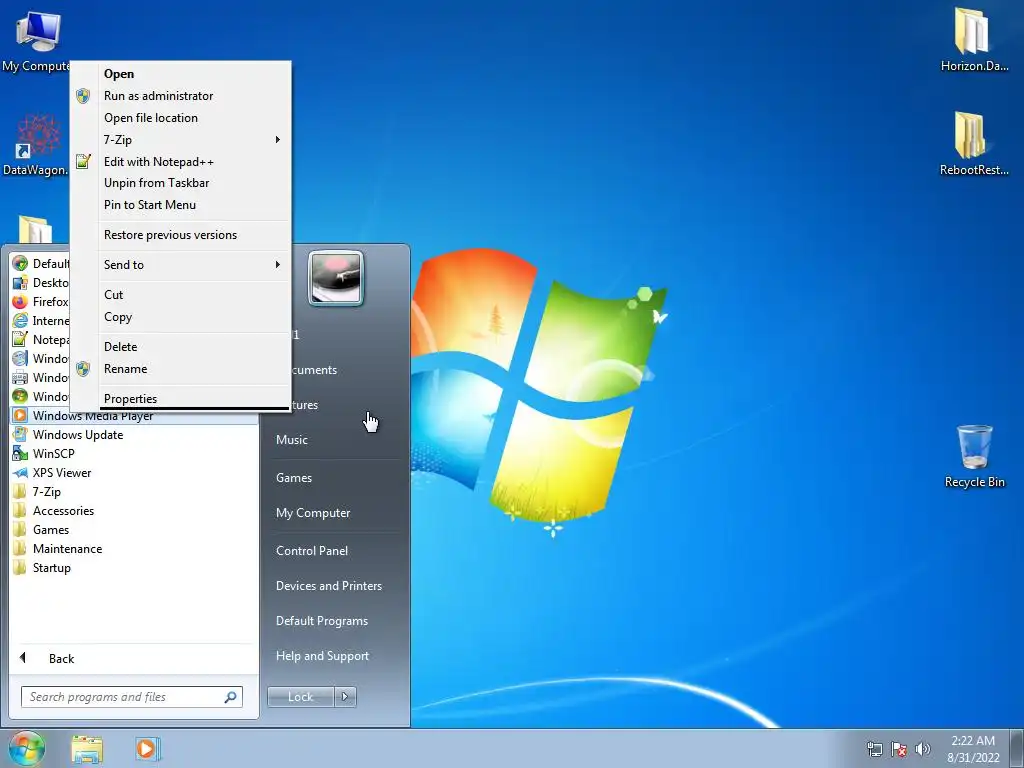Open the Action Center flag tray icon
The width and height of the screenshot is (1024, 768).
coord(899,749)
